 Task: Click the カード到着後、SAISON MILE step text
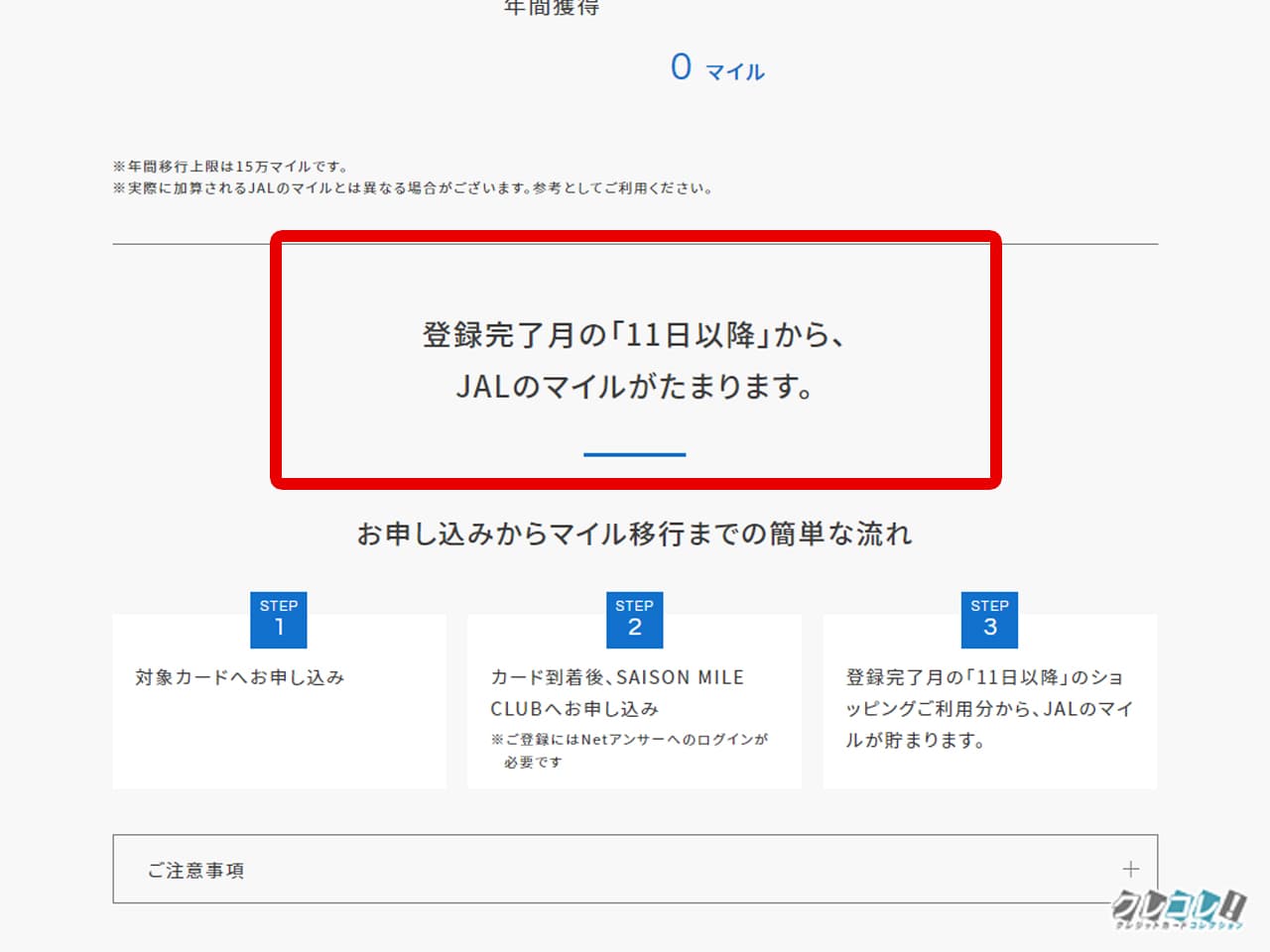click(617, 677)
